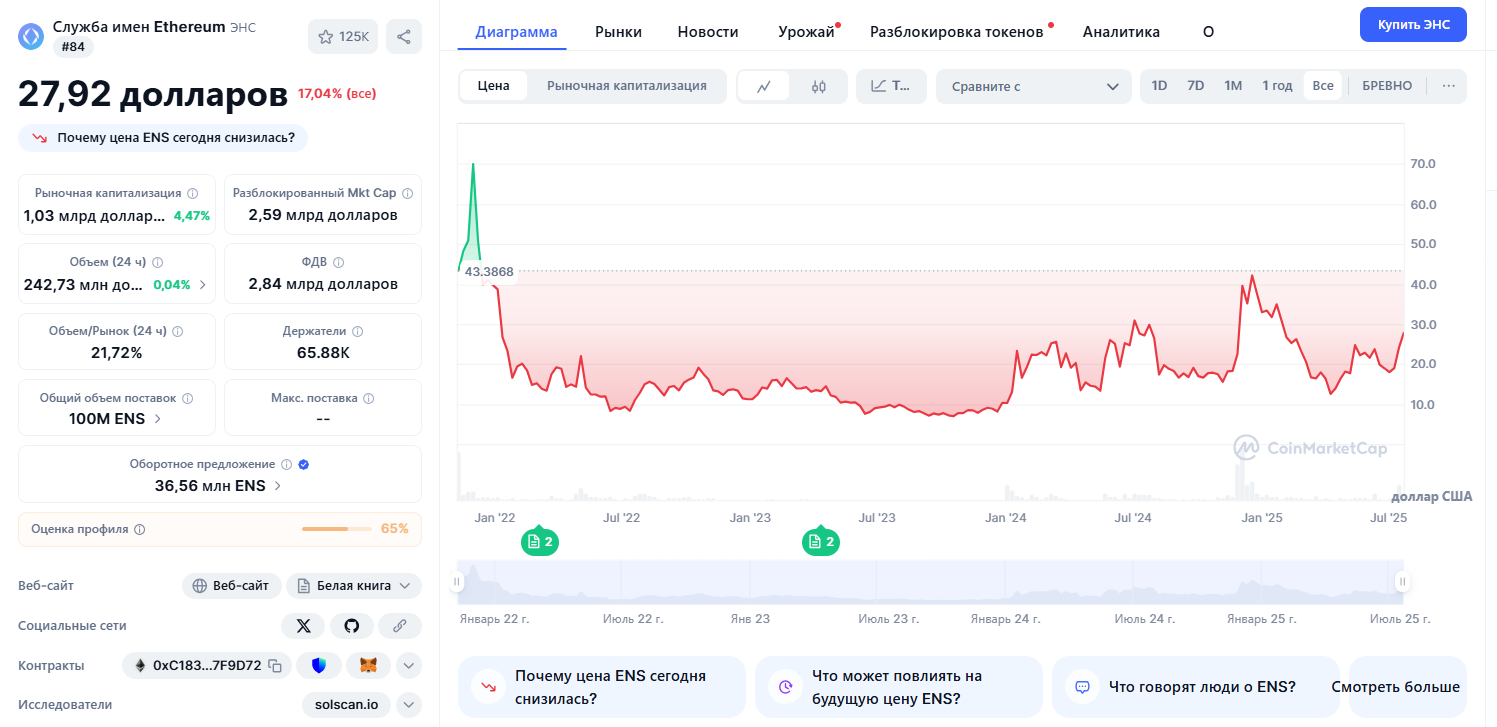Click the Купить ЭНС button
The height and width of the screenshot is (727, 1497).
click(x=1413, y=24)
